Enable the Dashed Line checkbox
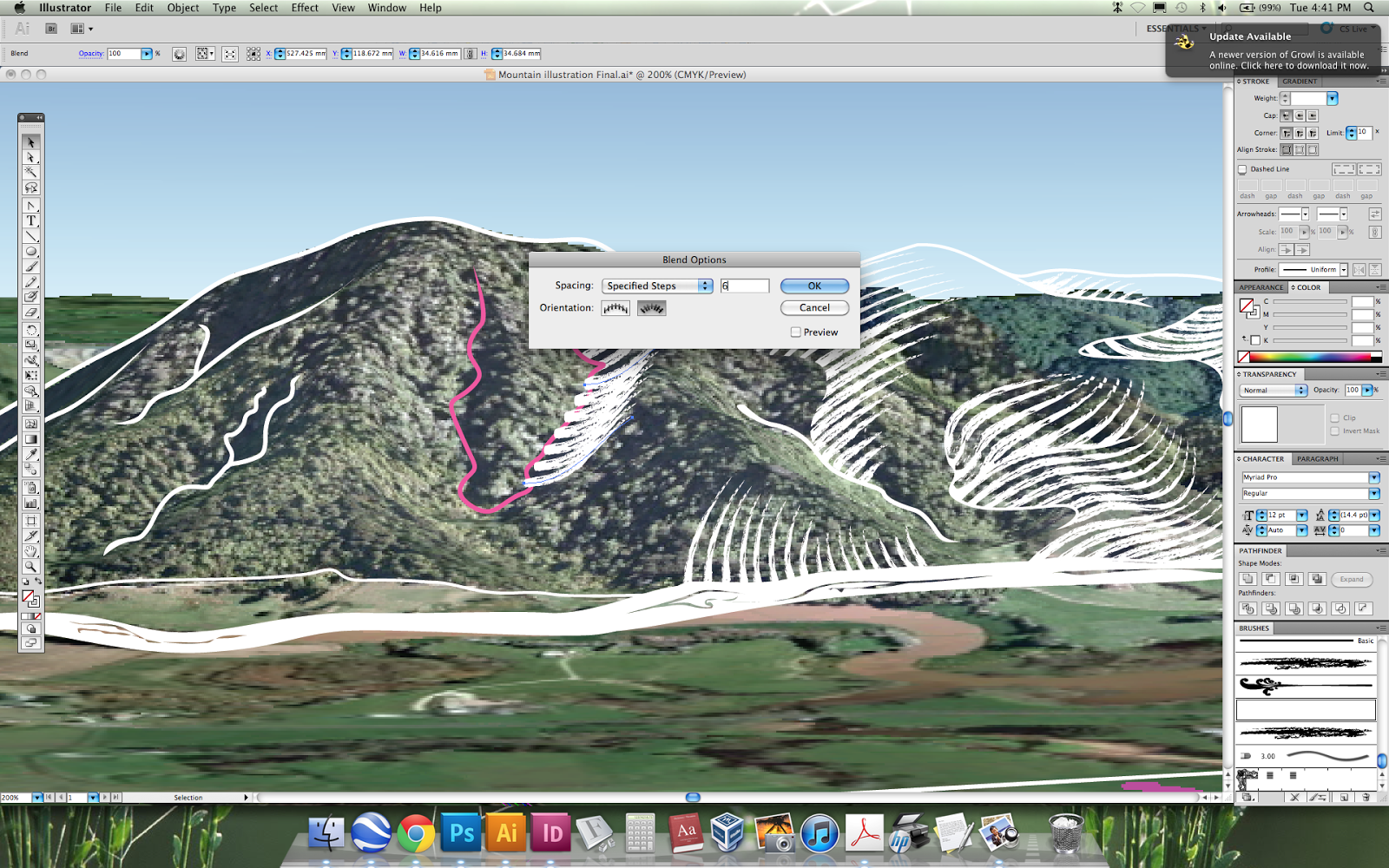1389x868 pixels. click(1242, 169)
